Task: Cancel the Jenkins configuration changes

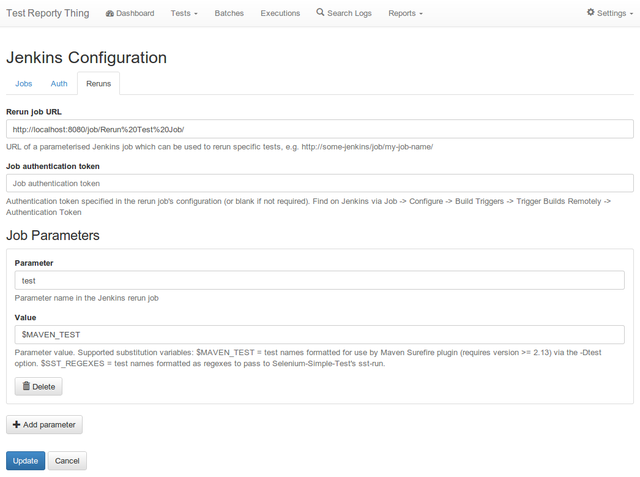Action: coord(67,461)
